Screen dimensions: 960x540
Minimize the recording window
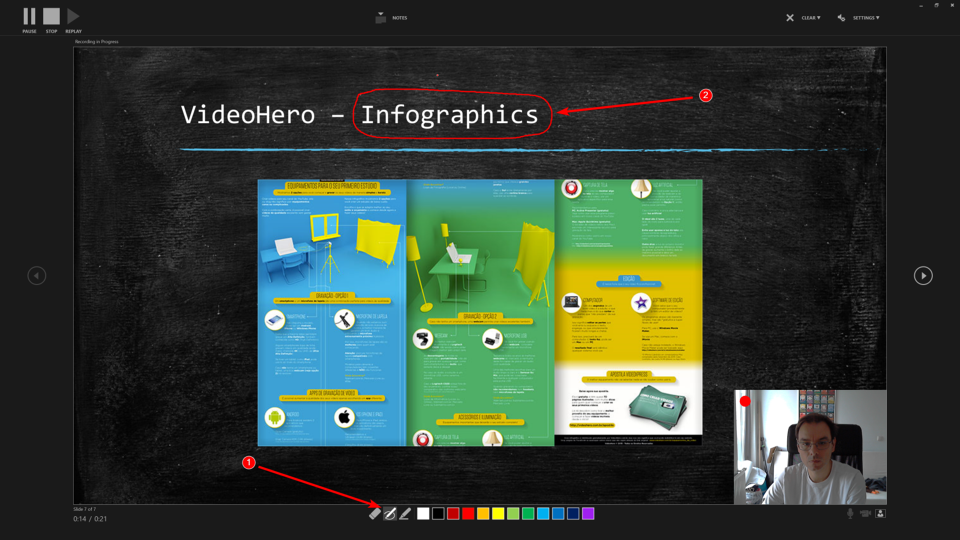[x=920, y=5]
